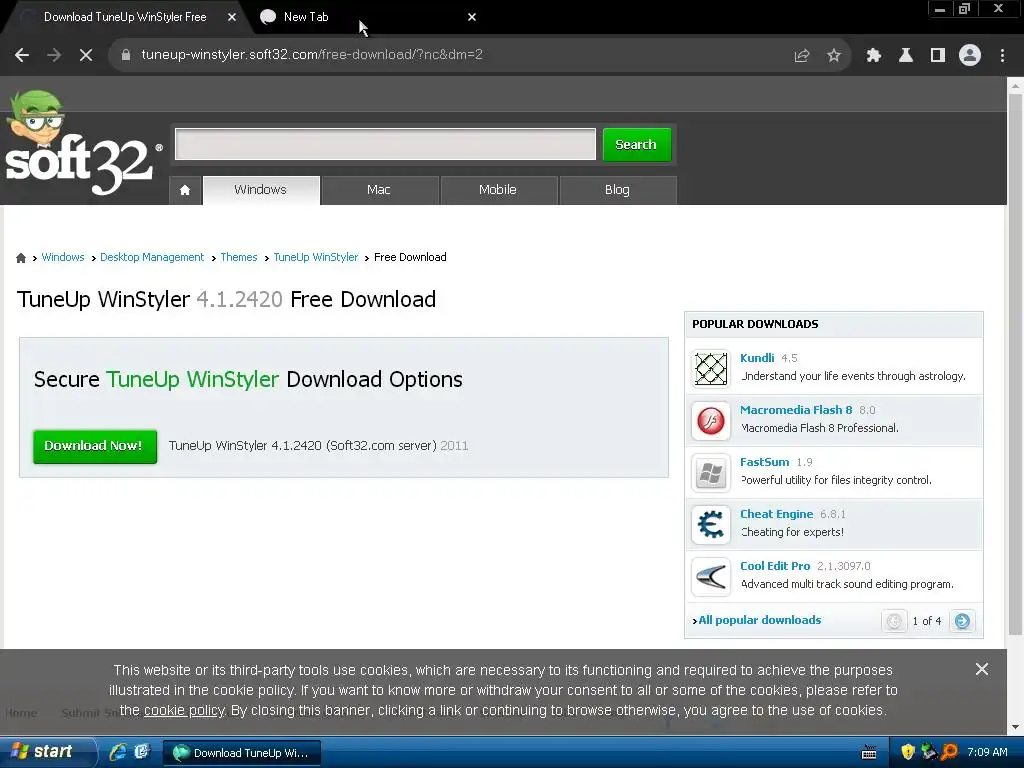Open the Mobile navigation tab
Image resolution: width=1024 pixels, height=768 pixels.
tap(498, 190)
